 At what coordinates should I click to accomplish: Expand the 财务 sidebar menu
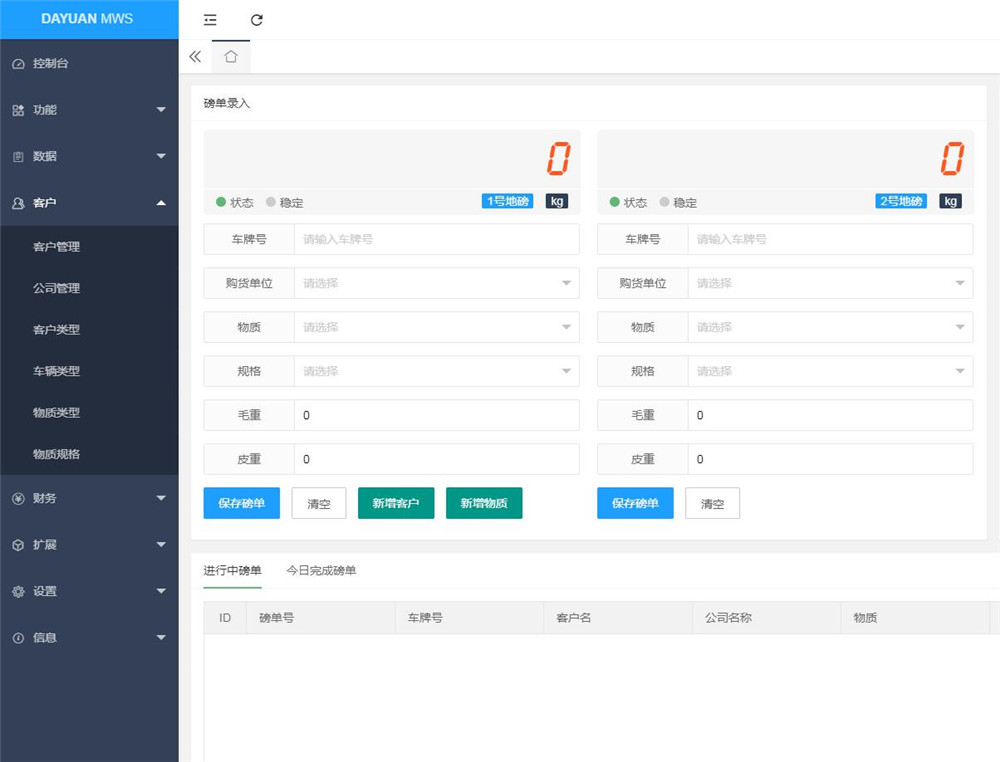[x=88, y=498]
